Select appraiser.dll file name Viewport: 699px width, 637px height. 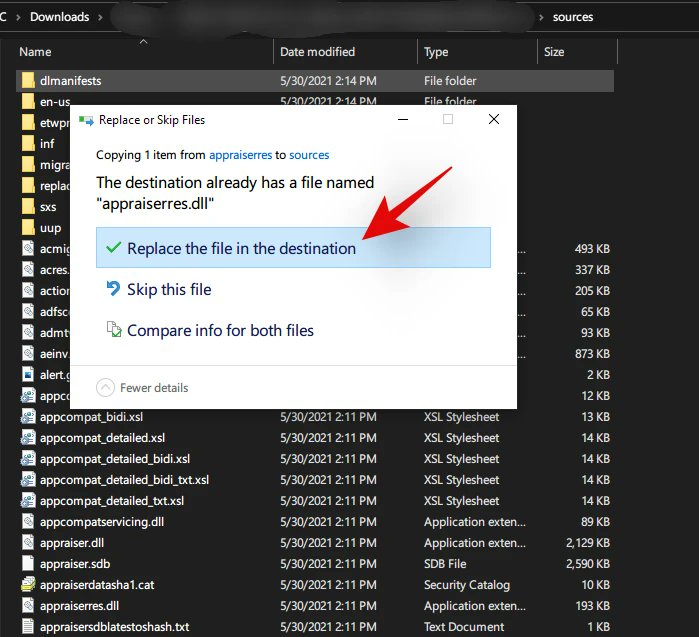pos(72,542)
